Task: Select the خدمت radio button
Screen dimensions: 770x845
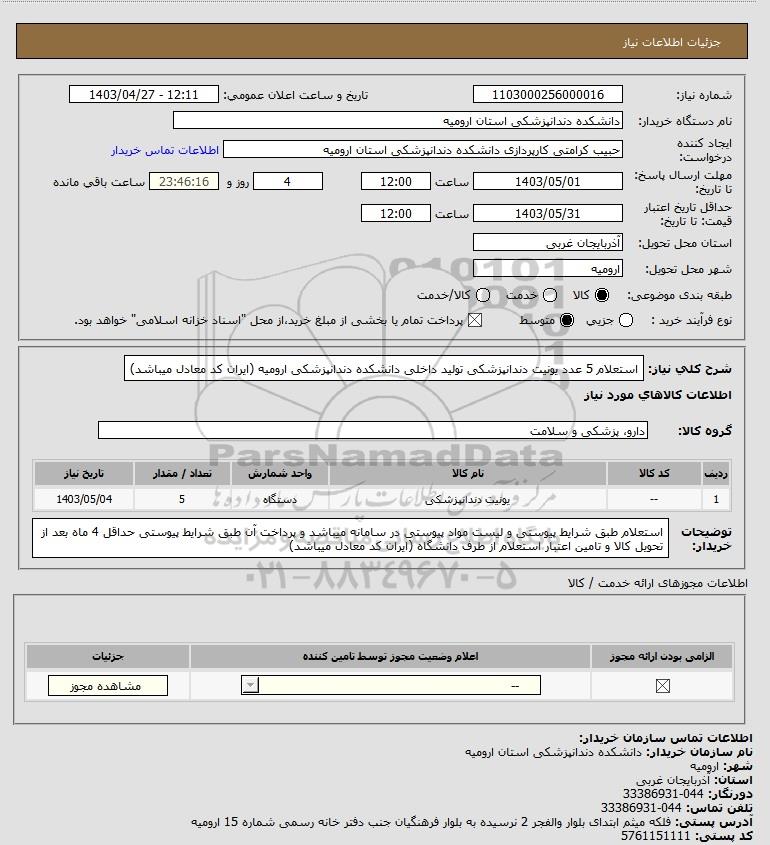Action: click(550, 295)
